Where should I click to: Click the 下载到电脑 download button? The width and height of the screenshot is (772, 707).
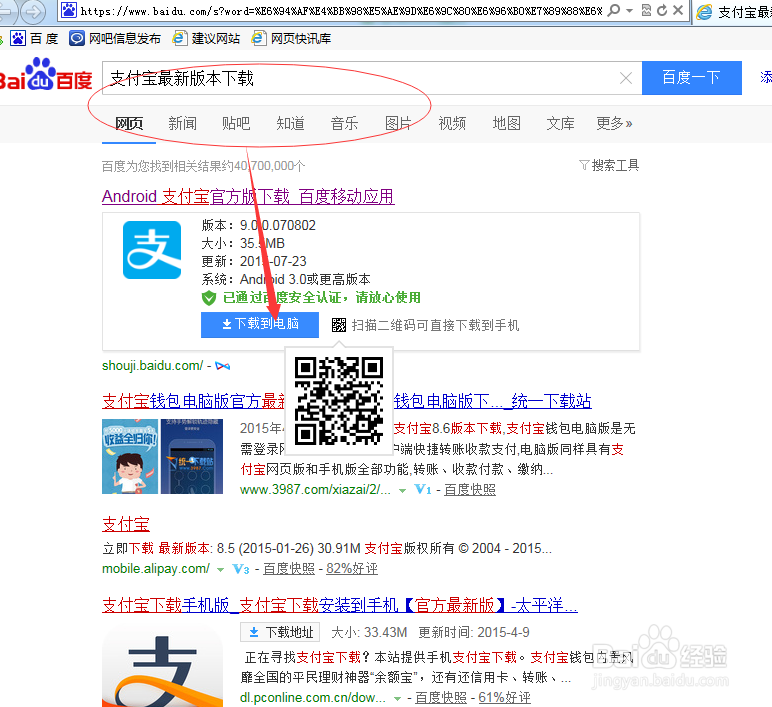click(x=260, y=324)
